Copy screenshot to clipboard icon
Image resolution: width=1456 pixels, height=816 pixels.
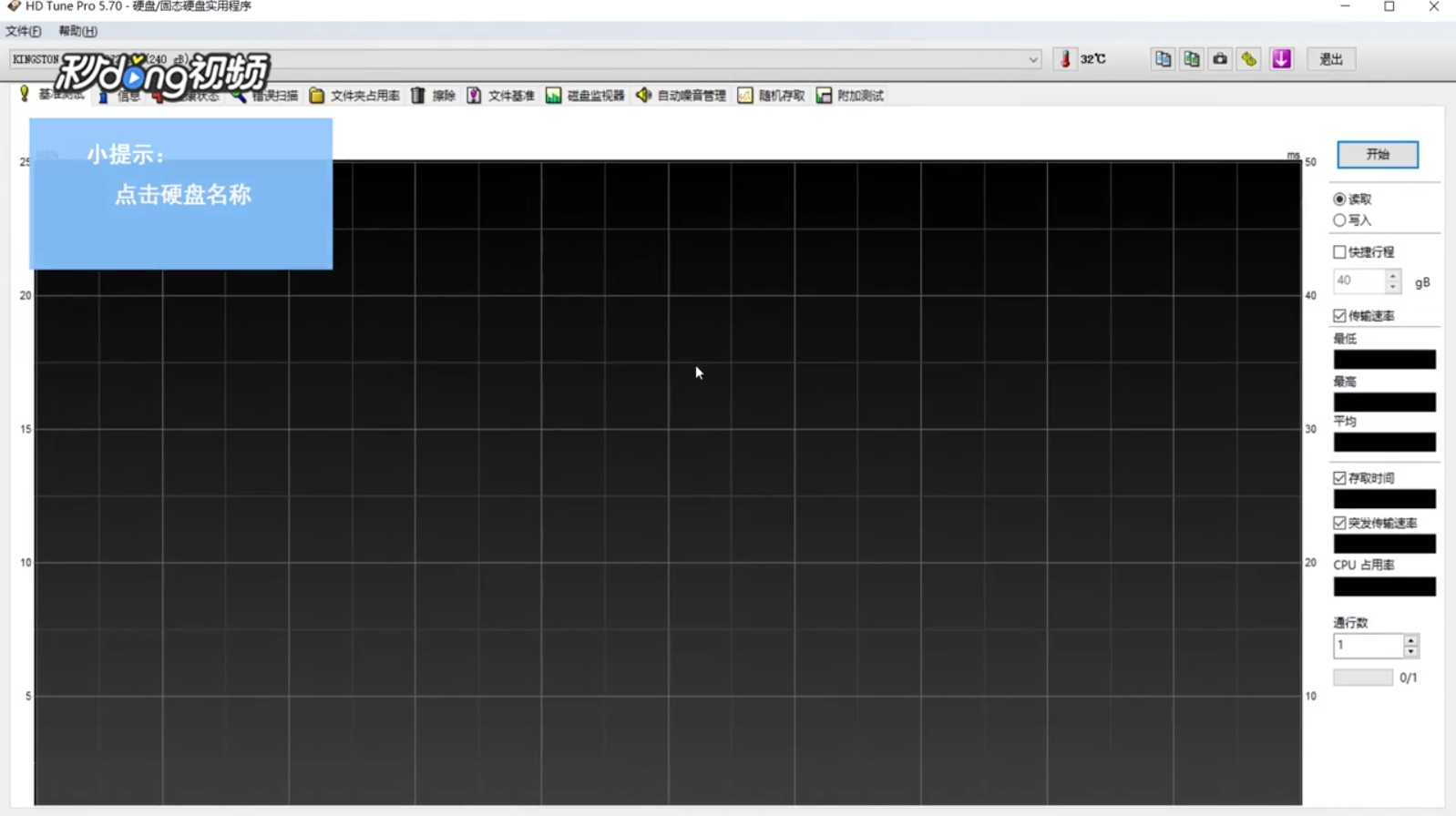pos(1192,59)
